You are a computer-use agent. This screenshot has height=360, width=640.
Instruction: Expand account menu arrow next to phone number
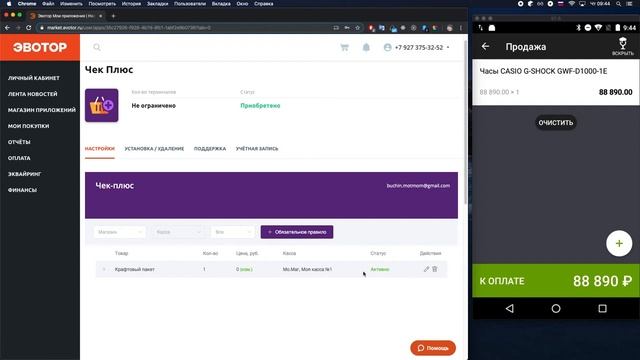(x=448, y=47)
